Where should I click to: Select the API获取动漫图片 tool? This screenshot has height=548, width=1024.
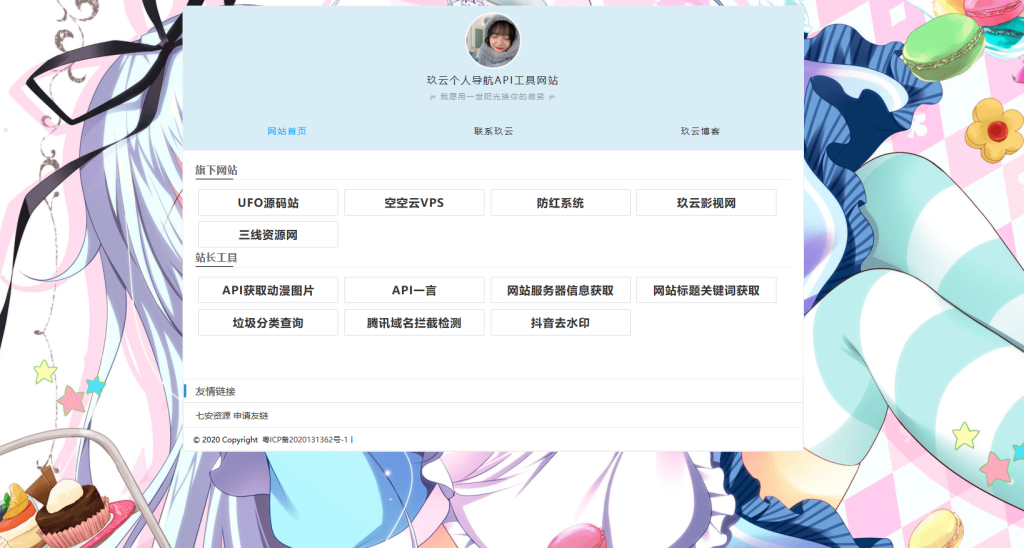pos(268,290)
